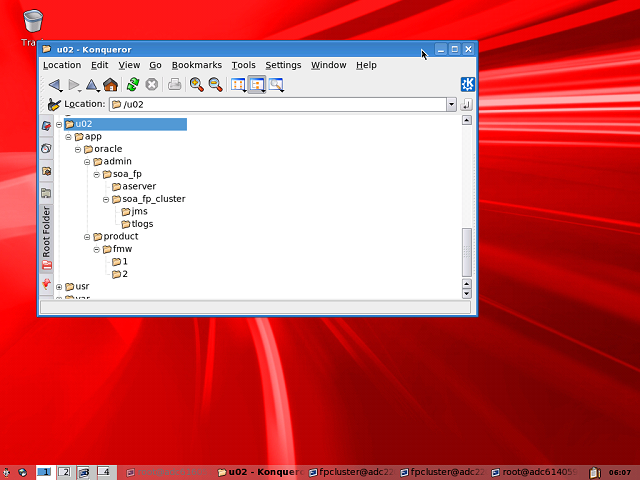Zoom in with the magnifier plus

(x=197, y=85)
